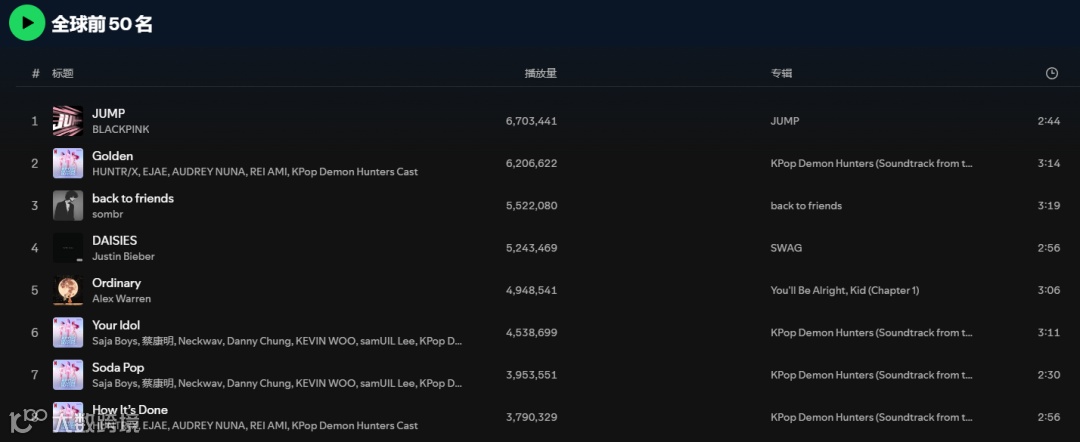Open the Ordinary cover thumbnail

(x=68, y=291)
